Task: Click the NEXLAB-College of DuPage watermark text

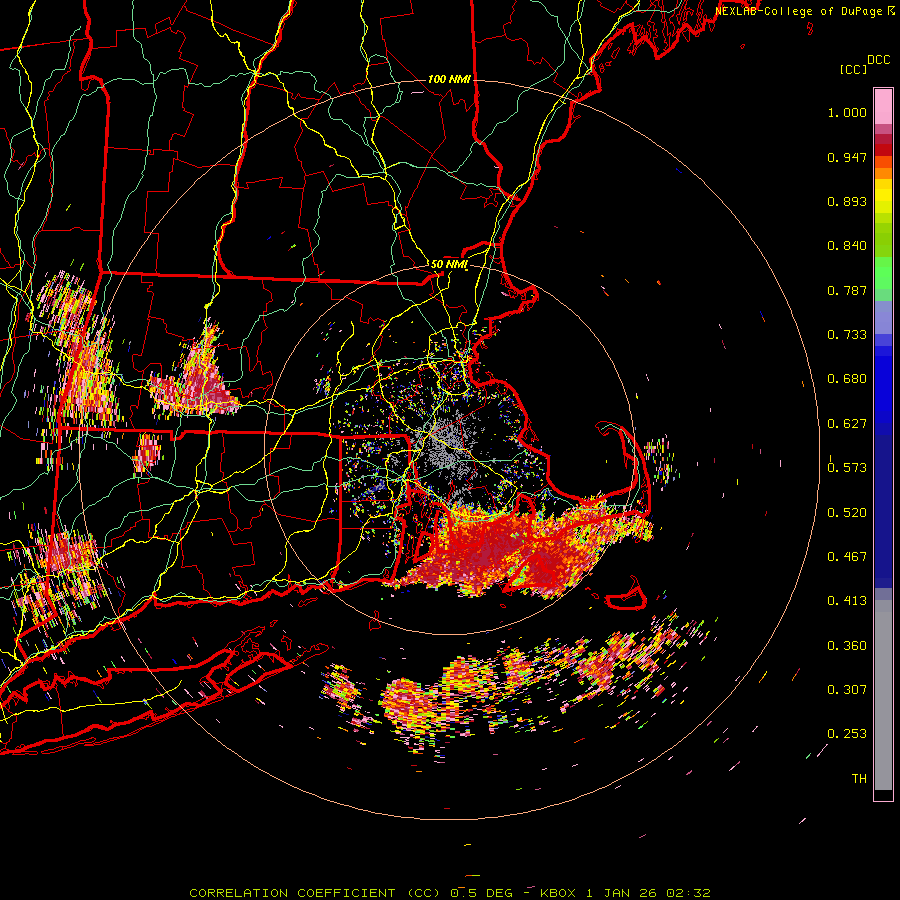Action: pos(804,11)
